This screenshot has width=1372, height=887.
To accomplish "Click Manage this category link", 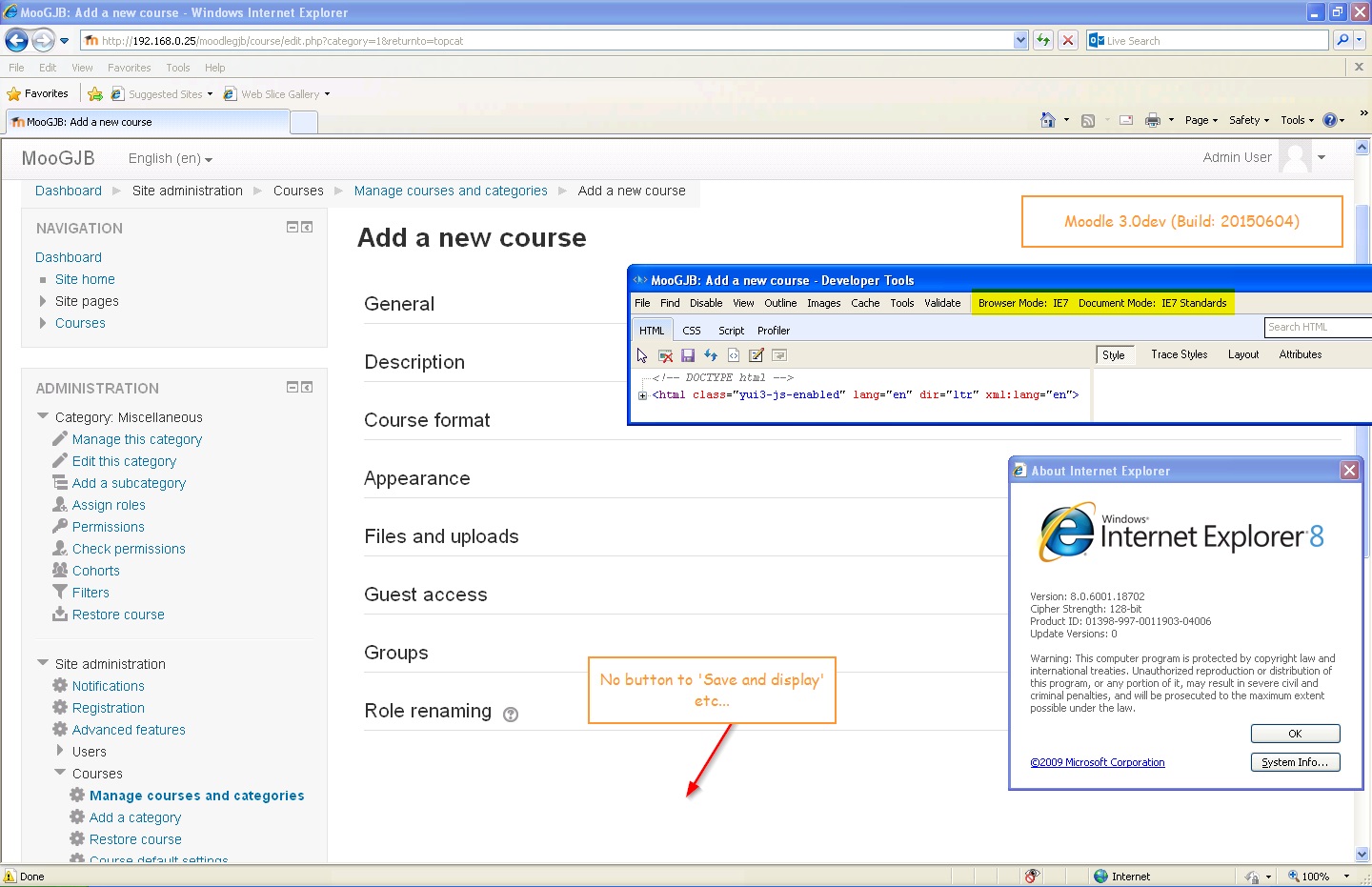I will (137, 439).
